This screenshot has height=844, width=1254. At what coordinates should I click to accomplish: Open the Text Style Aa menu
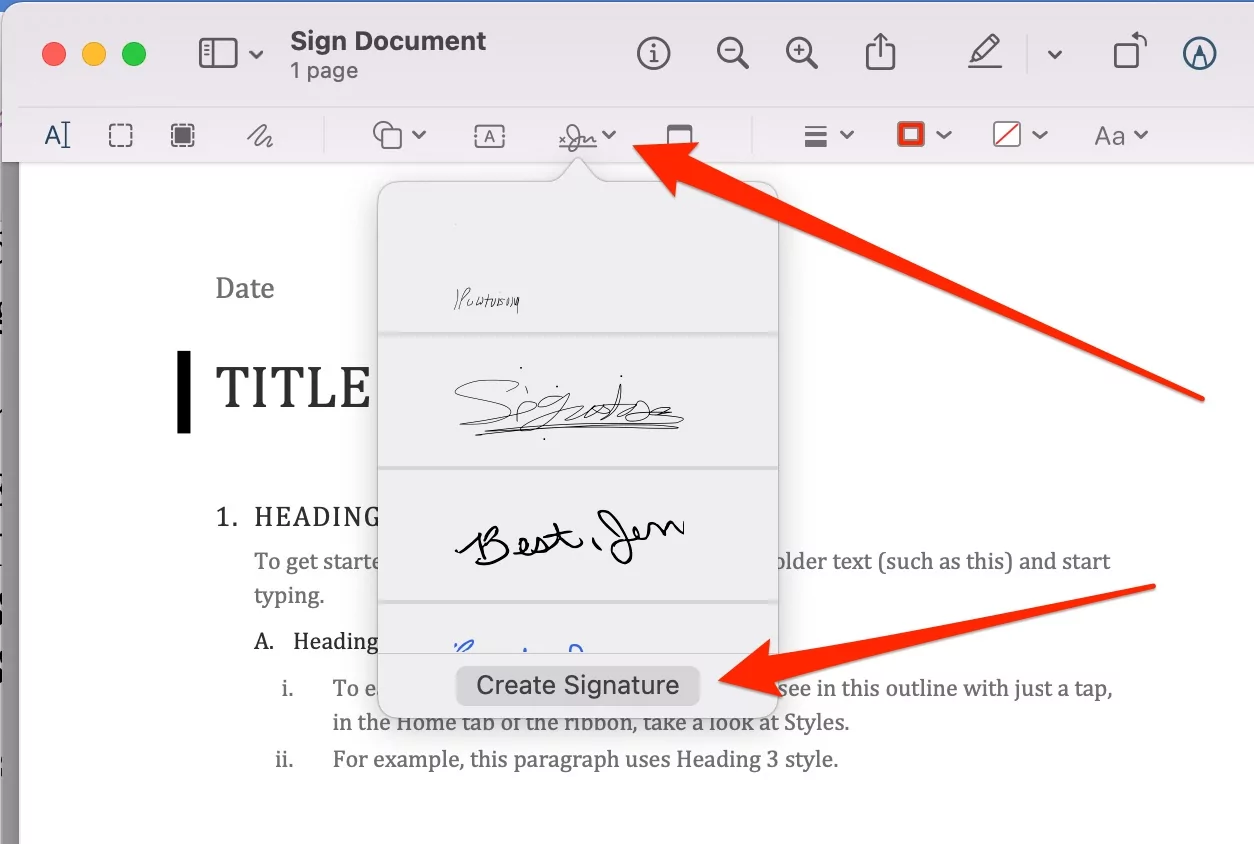point(1121,136)
